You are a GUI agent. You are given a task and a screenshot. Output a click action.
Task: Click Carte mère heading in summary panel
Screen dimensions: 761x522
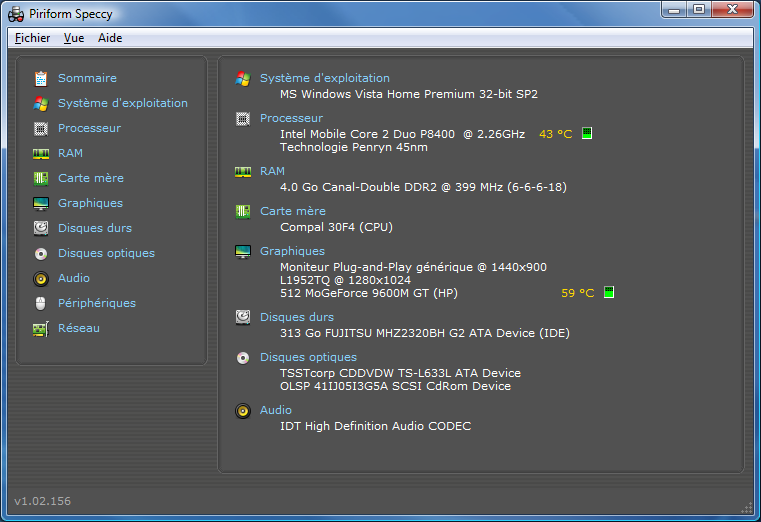point(293,211)
